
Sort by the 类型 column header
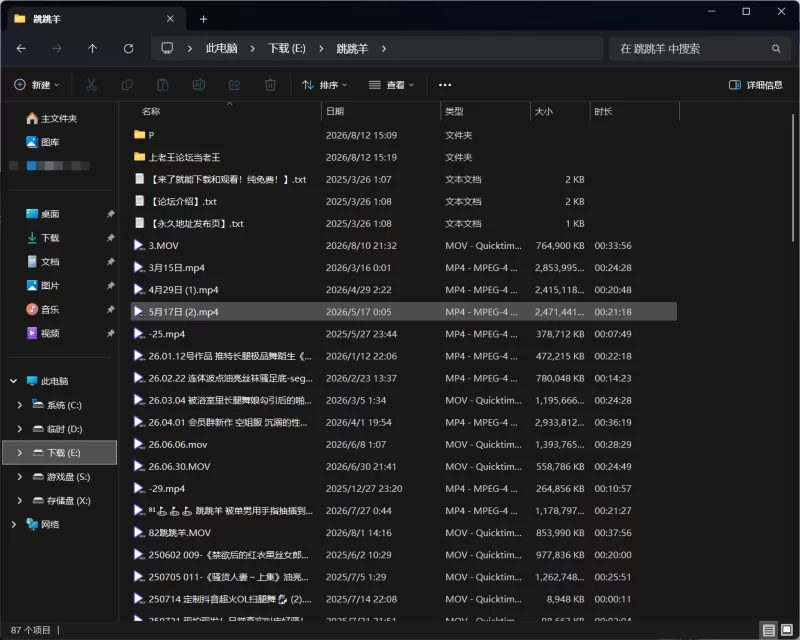454,111
